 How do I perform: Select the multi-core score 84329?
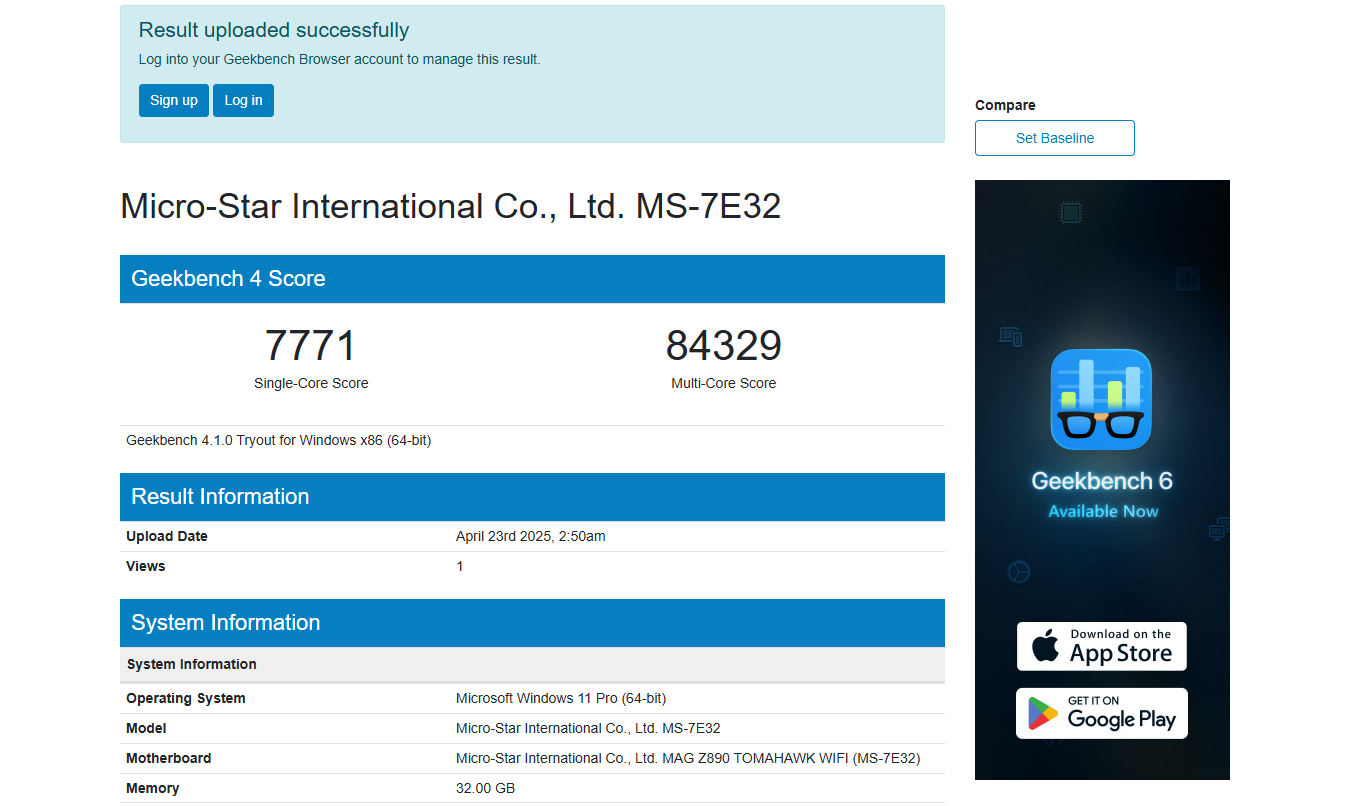tap(724, 346)
